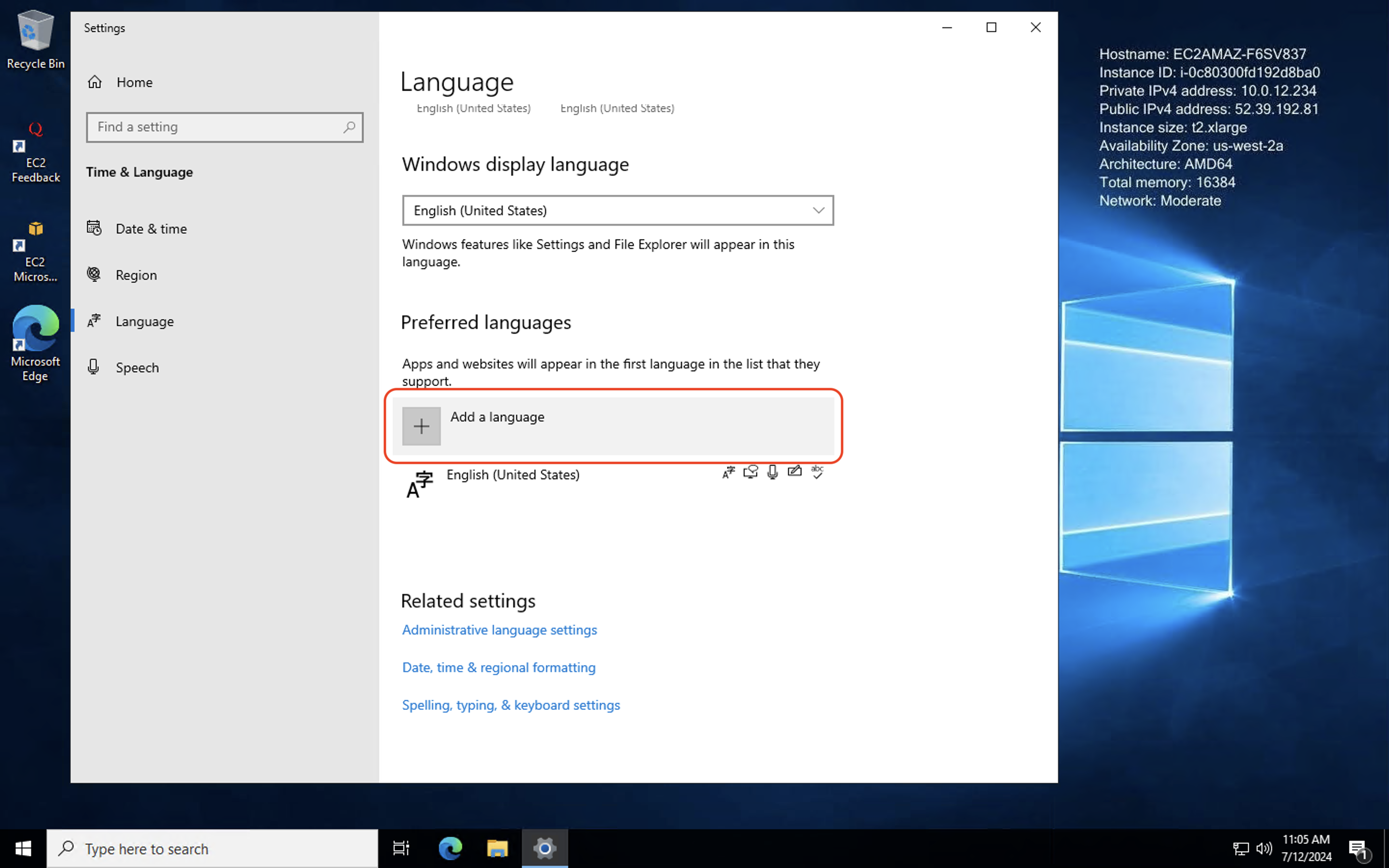Image resolution: width=1389 pixels, height=868 pixels.
Task: Click the handwriting icon next to English (United States)
Action: pyautogui.click(x=794, y=471)
